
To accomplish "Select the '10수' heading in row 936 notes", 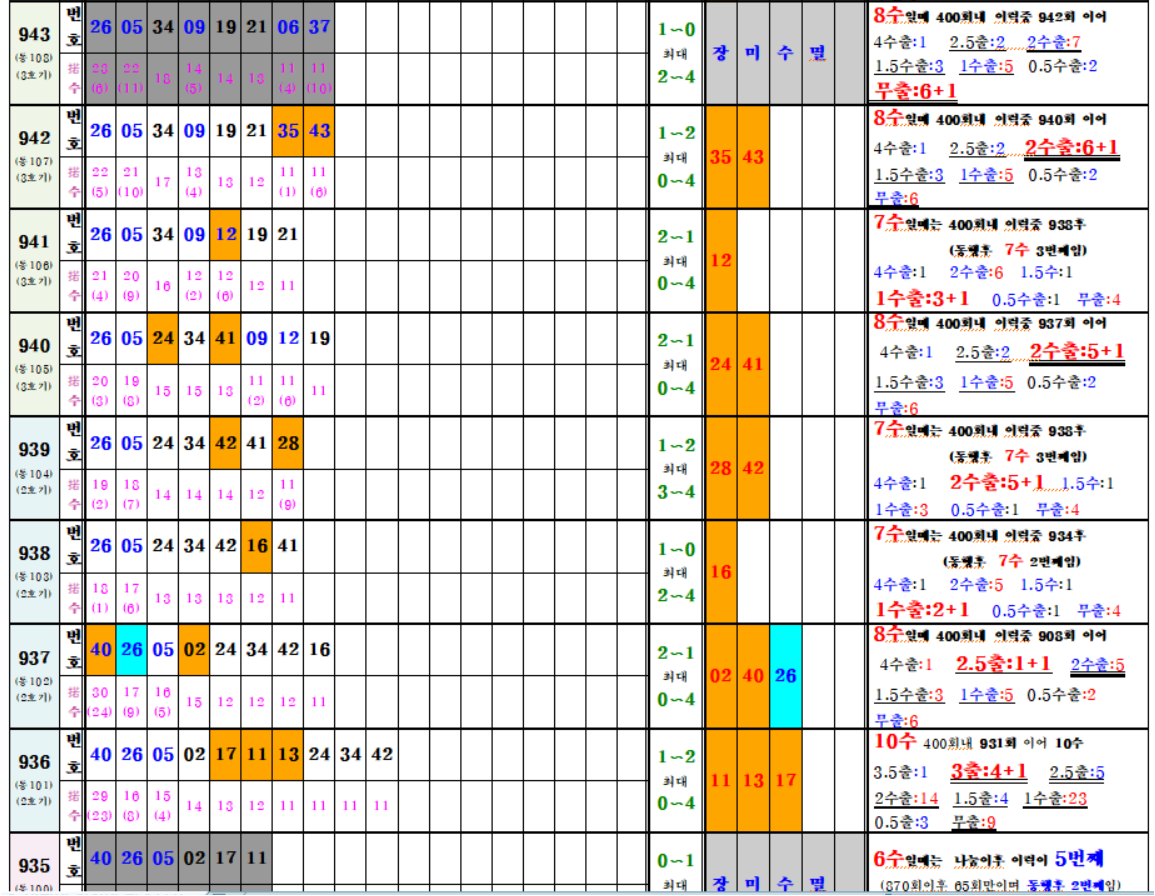I will pos(895,742).
